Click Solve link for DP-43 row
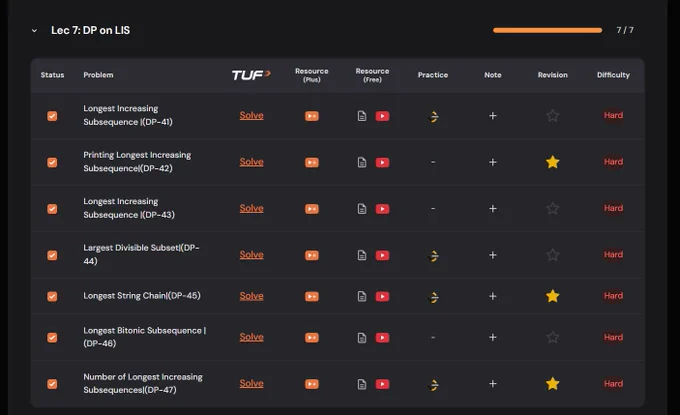 (252, 209)
